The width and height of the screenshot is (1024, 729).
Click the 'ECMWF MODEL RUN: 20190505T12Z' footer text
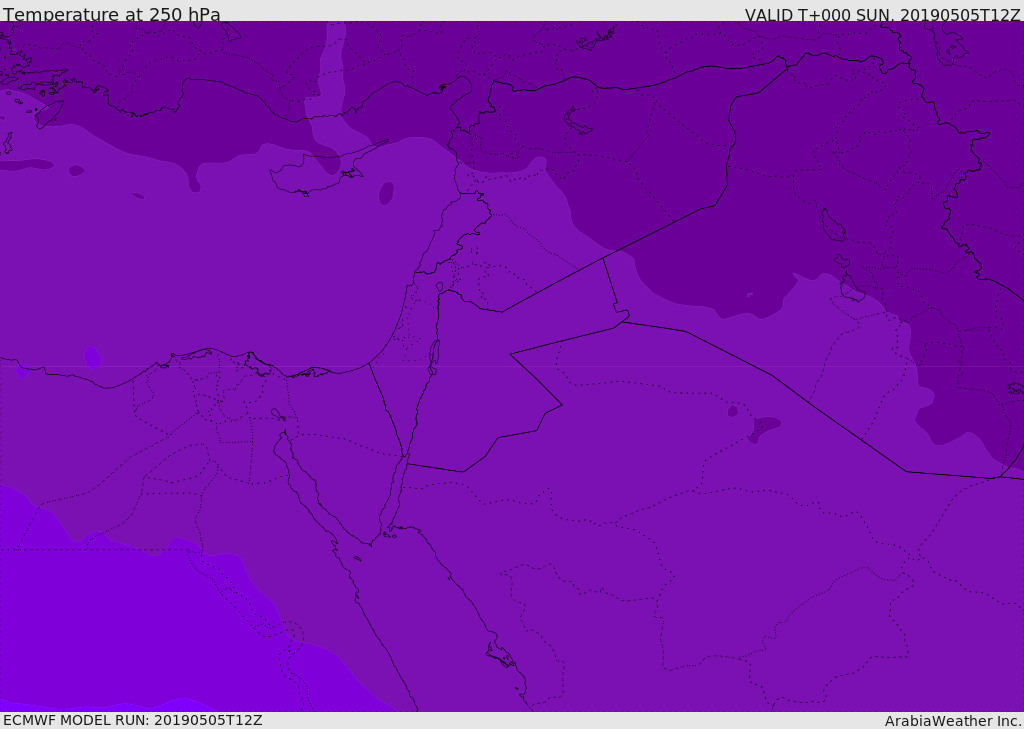[x=133, y=720]
